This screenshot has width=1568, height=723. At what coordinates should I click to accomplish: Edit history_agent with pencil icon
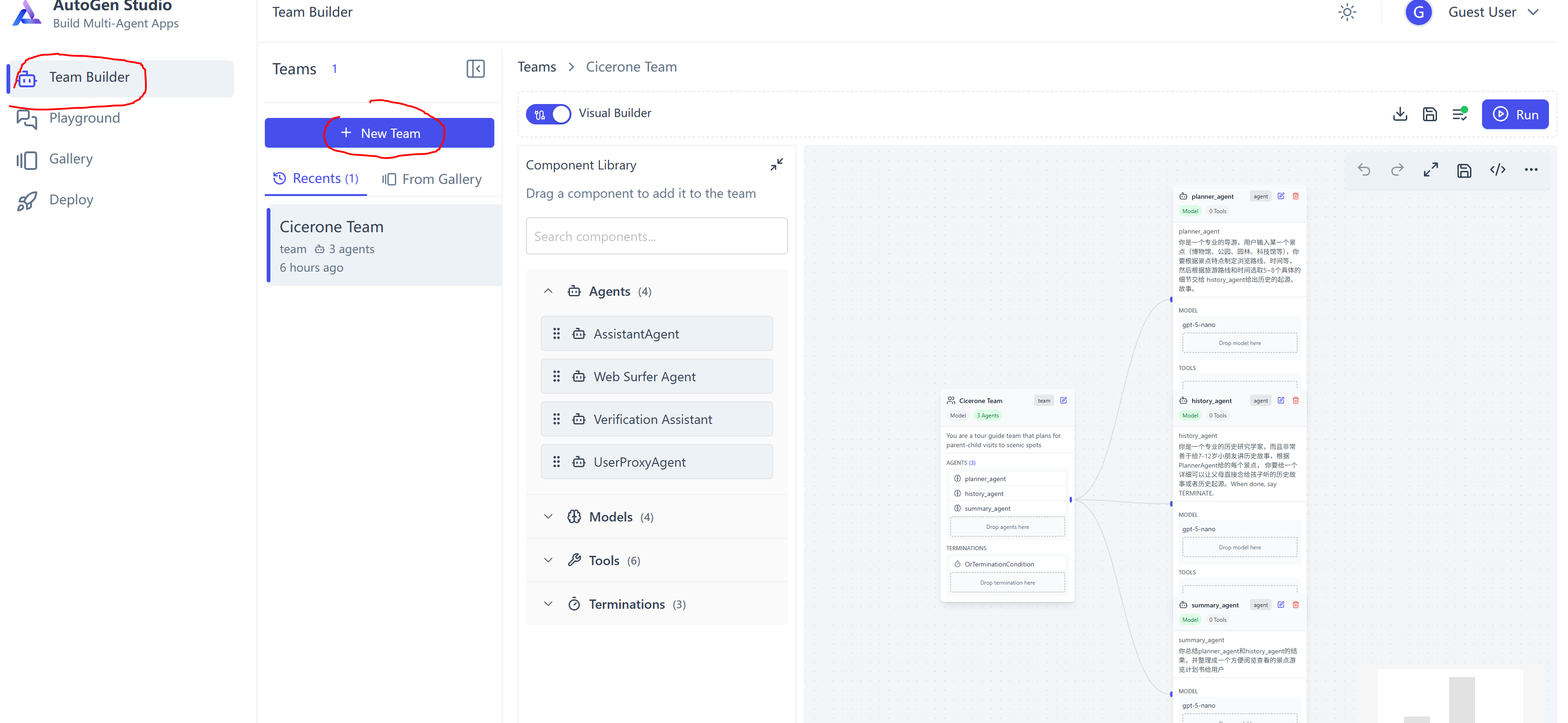1281,400
